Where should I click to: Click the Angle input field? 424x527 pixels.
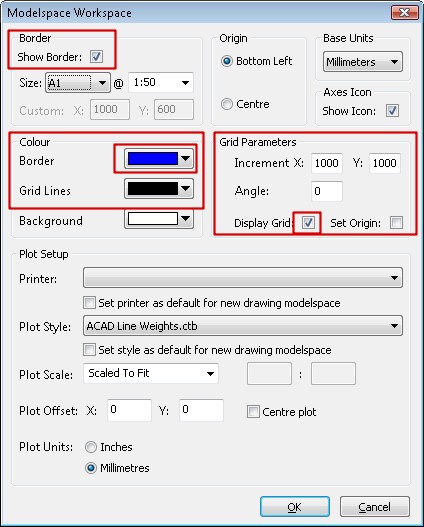pyautogui.click(x=327, y=191)
